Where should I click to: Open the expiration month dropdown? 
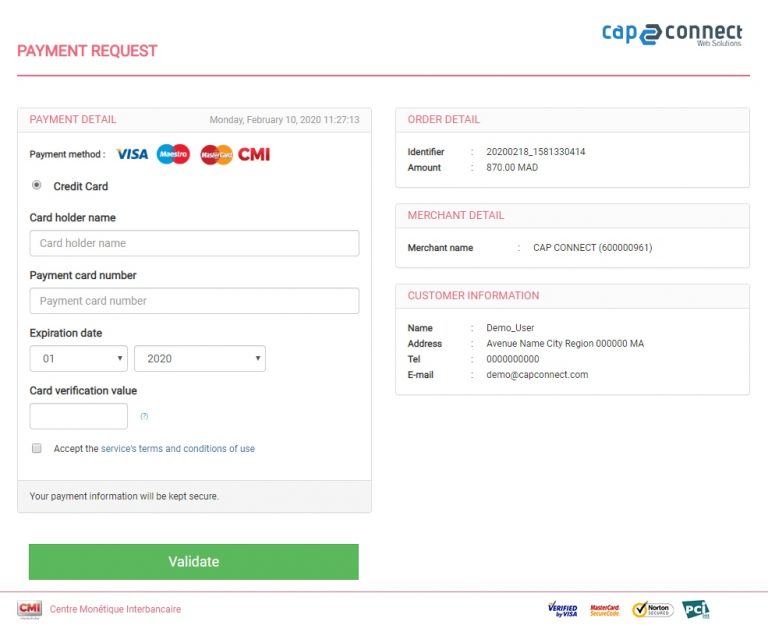tap(79, 358)
